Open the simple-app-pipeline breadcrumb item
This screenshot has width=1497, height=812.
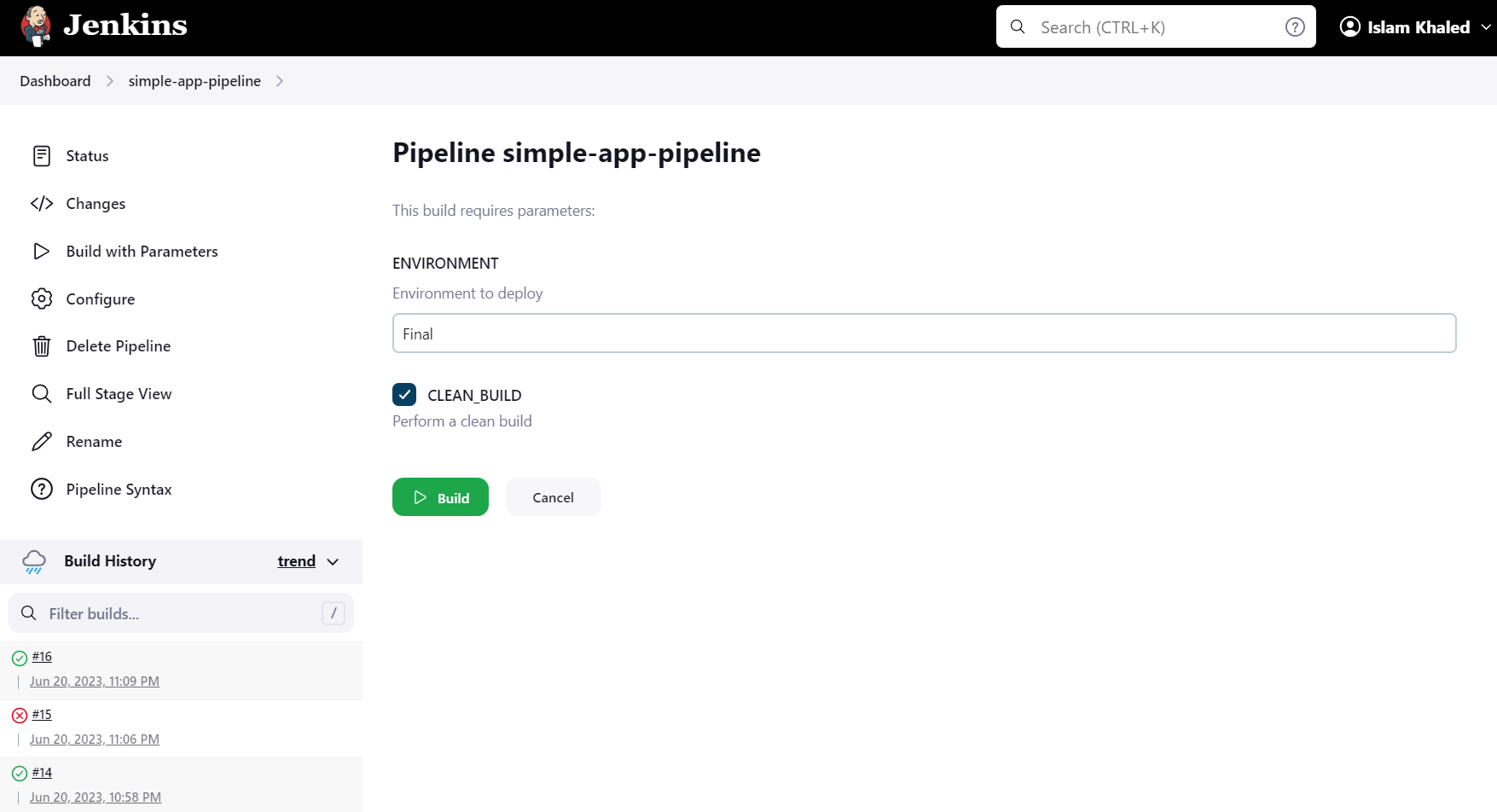click(x=194, y=81)
